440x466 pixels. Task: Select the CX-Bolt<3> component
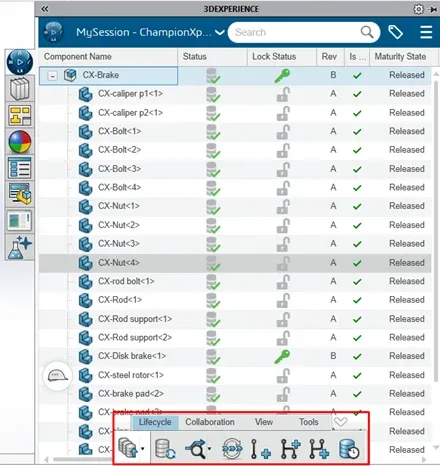(119, 169)
